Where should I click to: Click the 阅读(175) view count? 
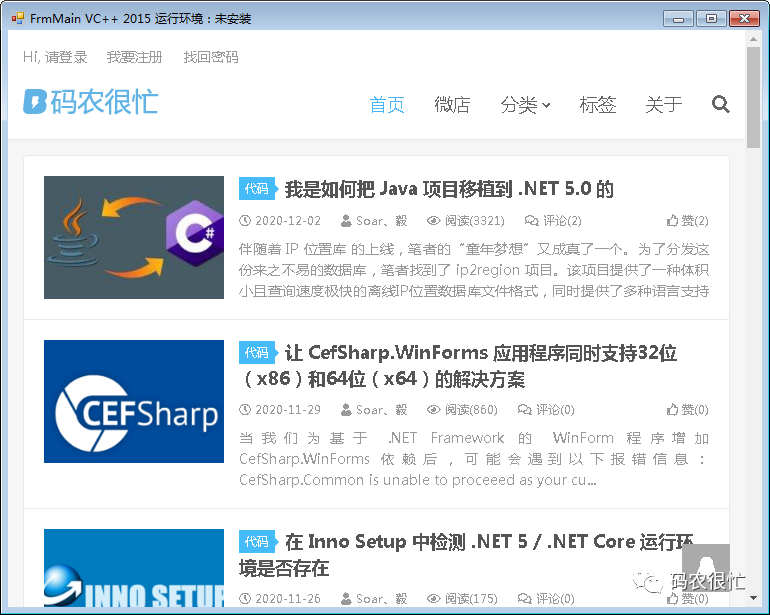462,598
